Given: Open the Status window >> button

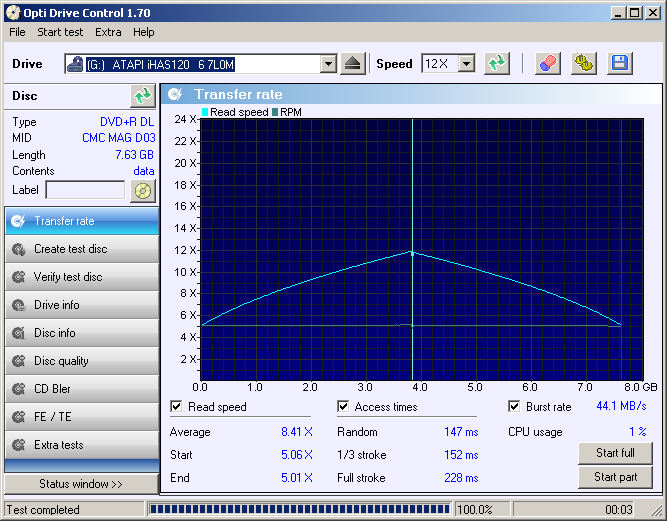Looking at the screenshot, I should coord(81,484).
